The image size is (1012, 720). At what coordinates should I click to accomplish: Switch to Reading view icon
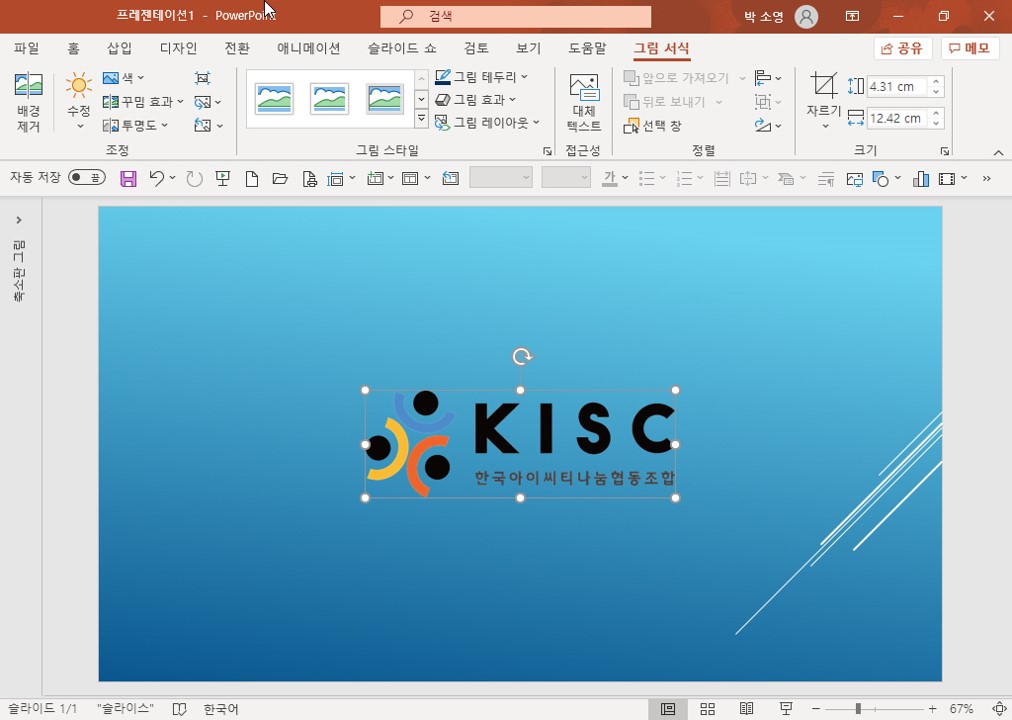[747, 709]
